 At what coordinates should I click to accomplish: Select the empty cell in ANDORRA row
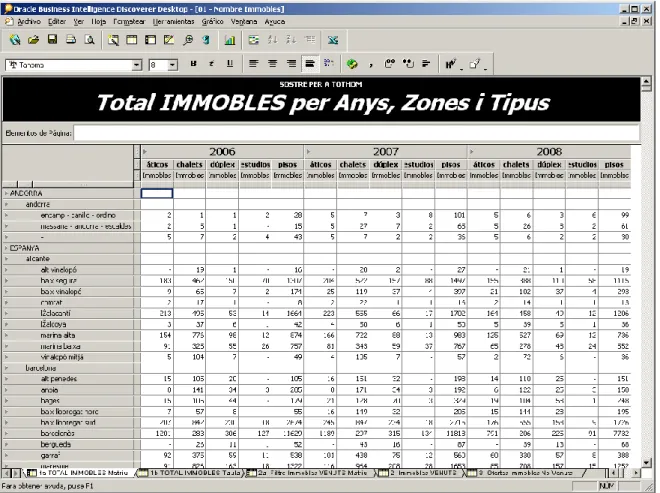pyautogui.click(x=157, y=193)
